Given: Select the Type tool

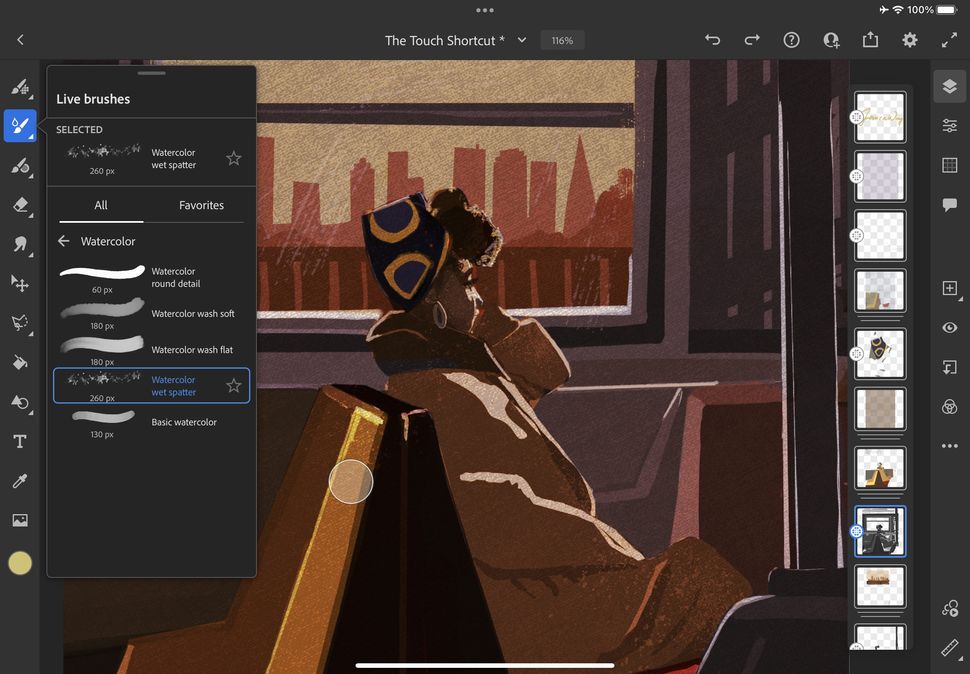Looking at the screenshot, I should point(20,441).
